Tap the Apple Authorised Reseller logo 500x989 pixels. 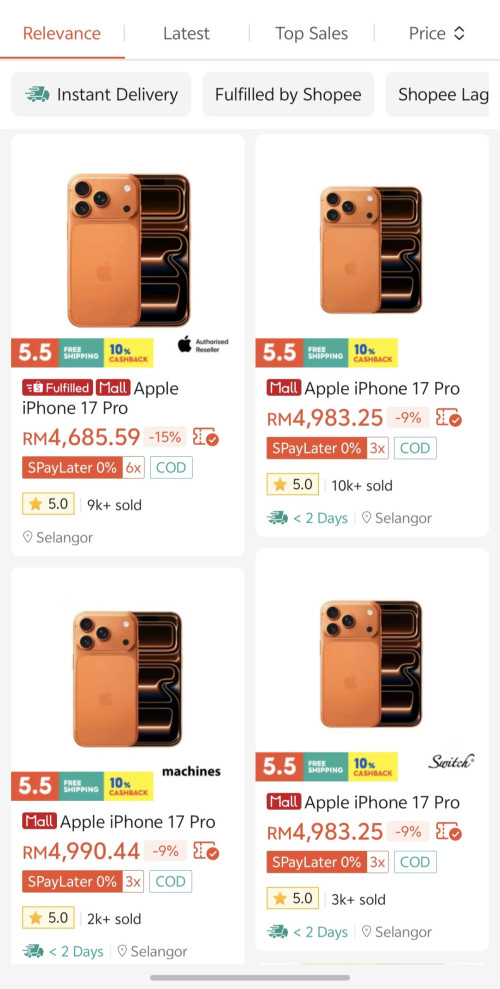click(202, 345)
